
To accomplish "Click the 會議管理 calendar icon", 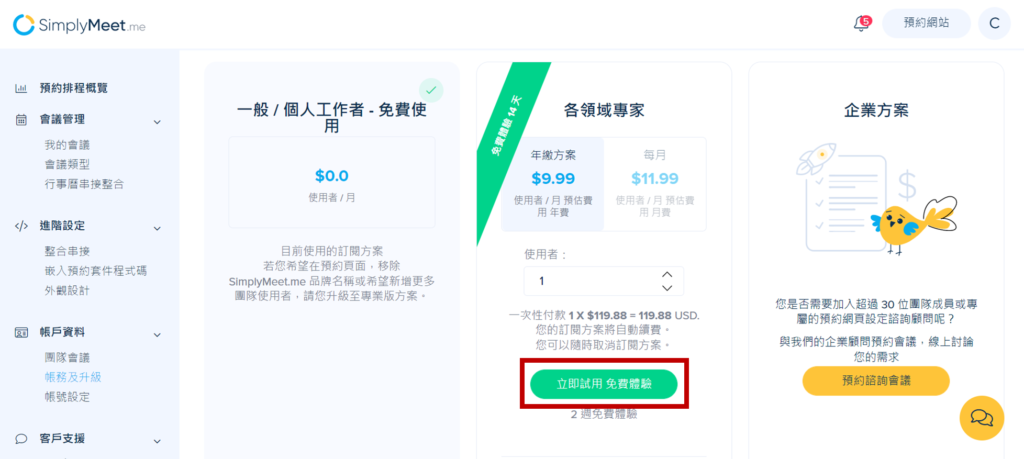I will (21, 119).
